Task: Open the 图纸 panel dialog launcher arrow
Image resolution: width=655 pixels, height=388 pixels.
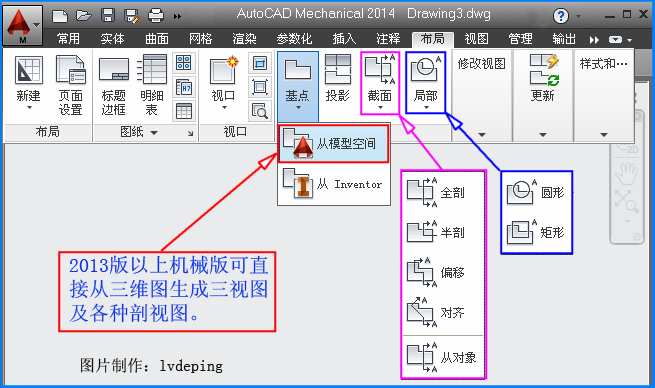Action: (190, 133)
